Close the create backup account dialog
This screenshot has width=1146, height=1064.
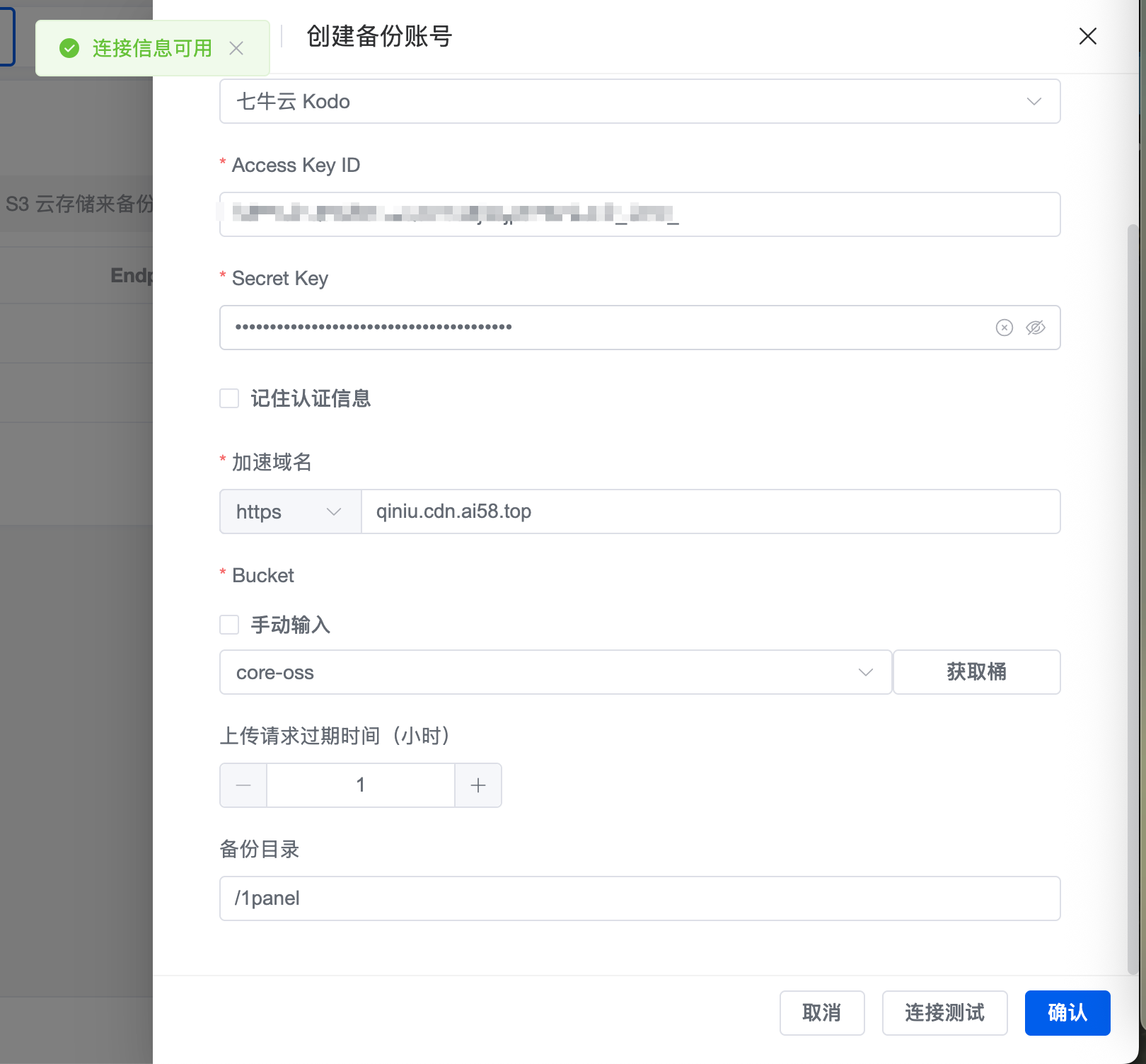[x=1087, y=36]
